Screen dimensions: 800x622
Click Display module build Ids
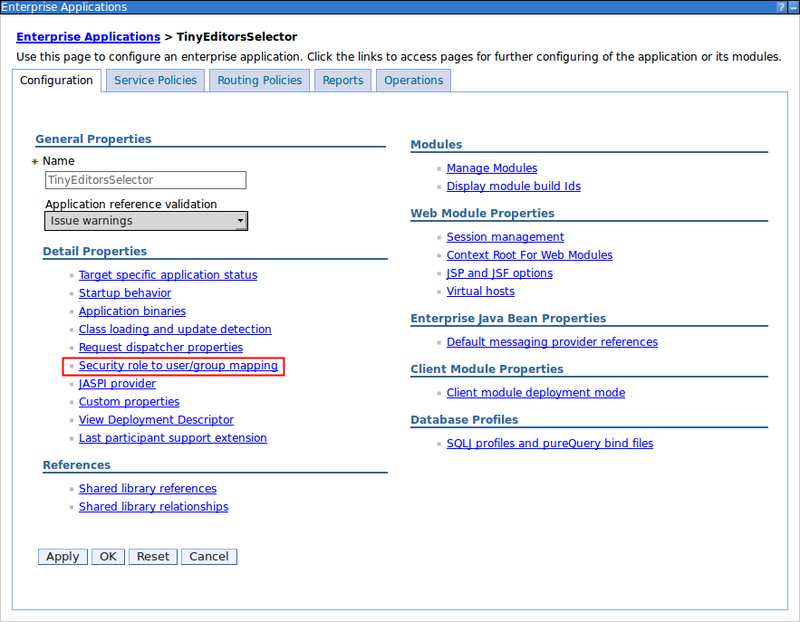513,185
